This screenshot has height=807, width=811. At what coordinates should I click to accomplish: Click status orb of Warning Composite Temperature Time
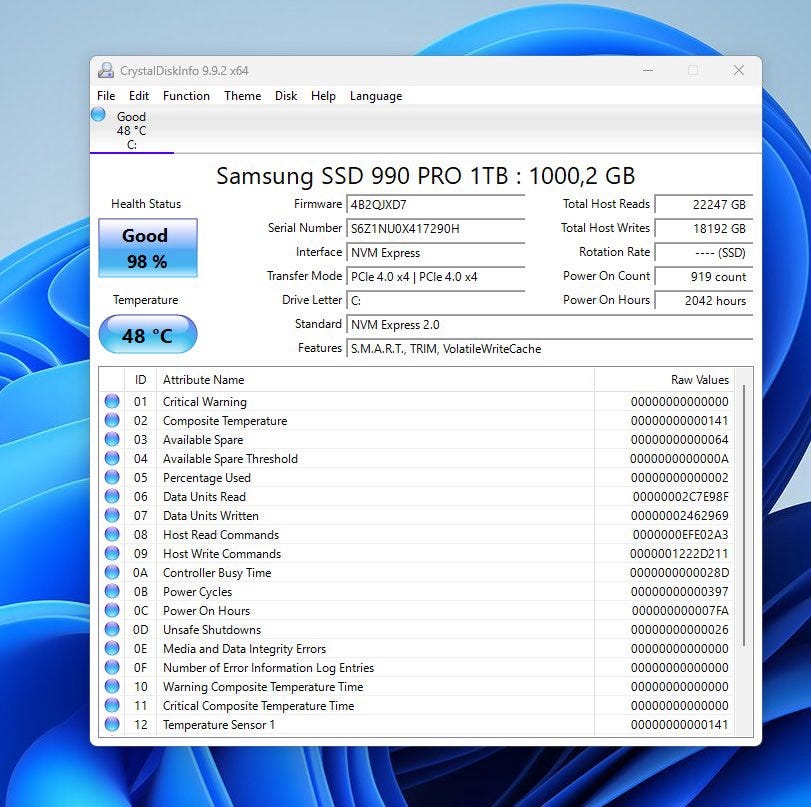tap(112, 686)
